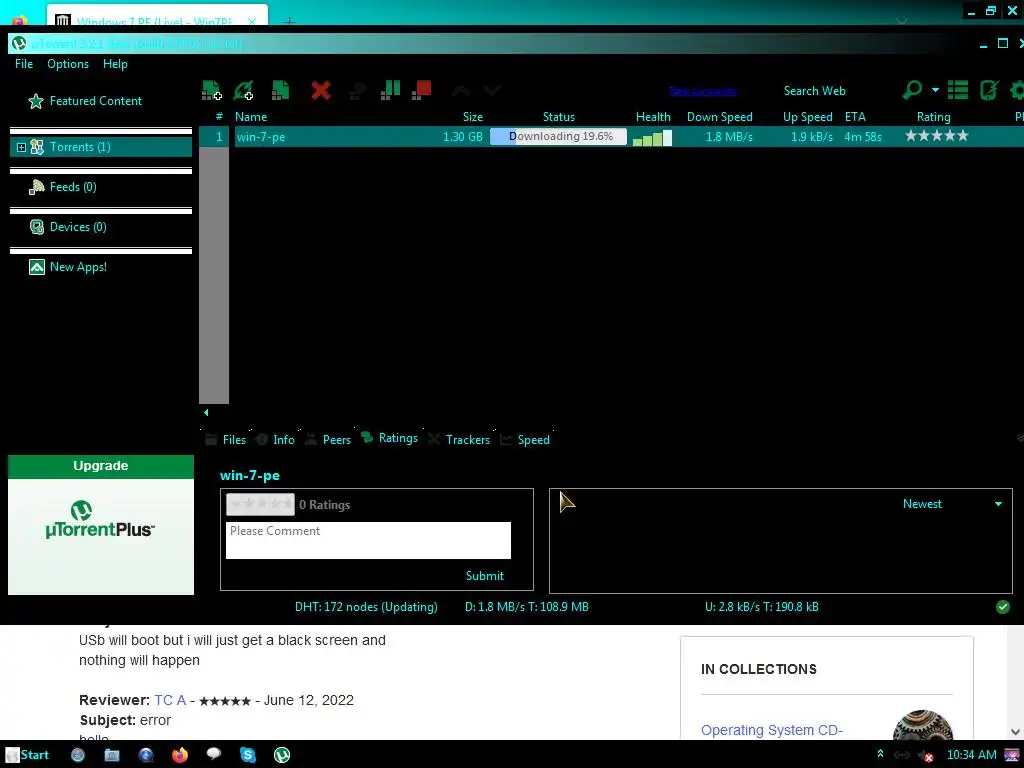Switch to the Files tab
Viewport: 1024px width, 768px height.
click(225, 440)
